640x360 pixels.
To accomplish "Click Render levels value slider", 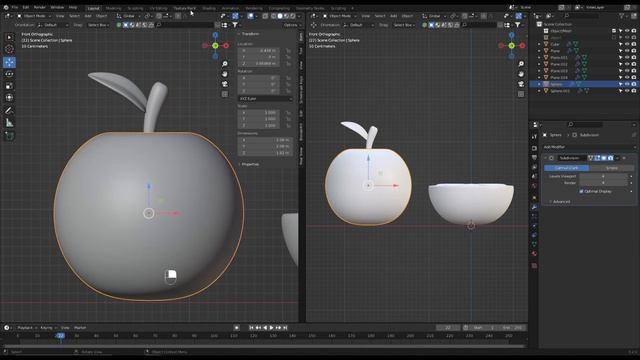I will [603, 183].
